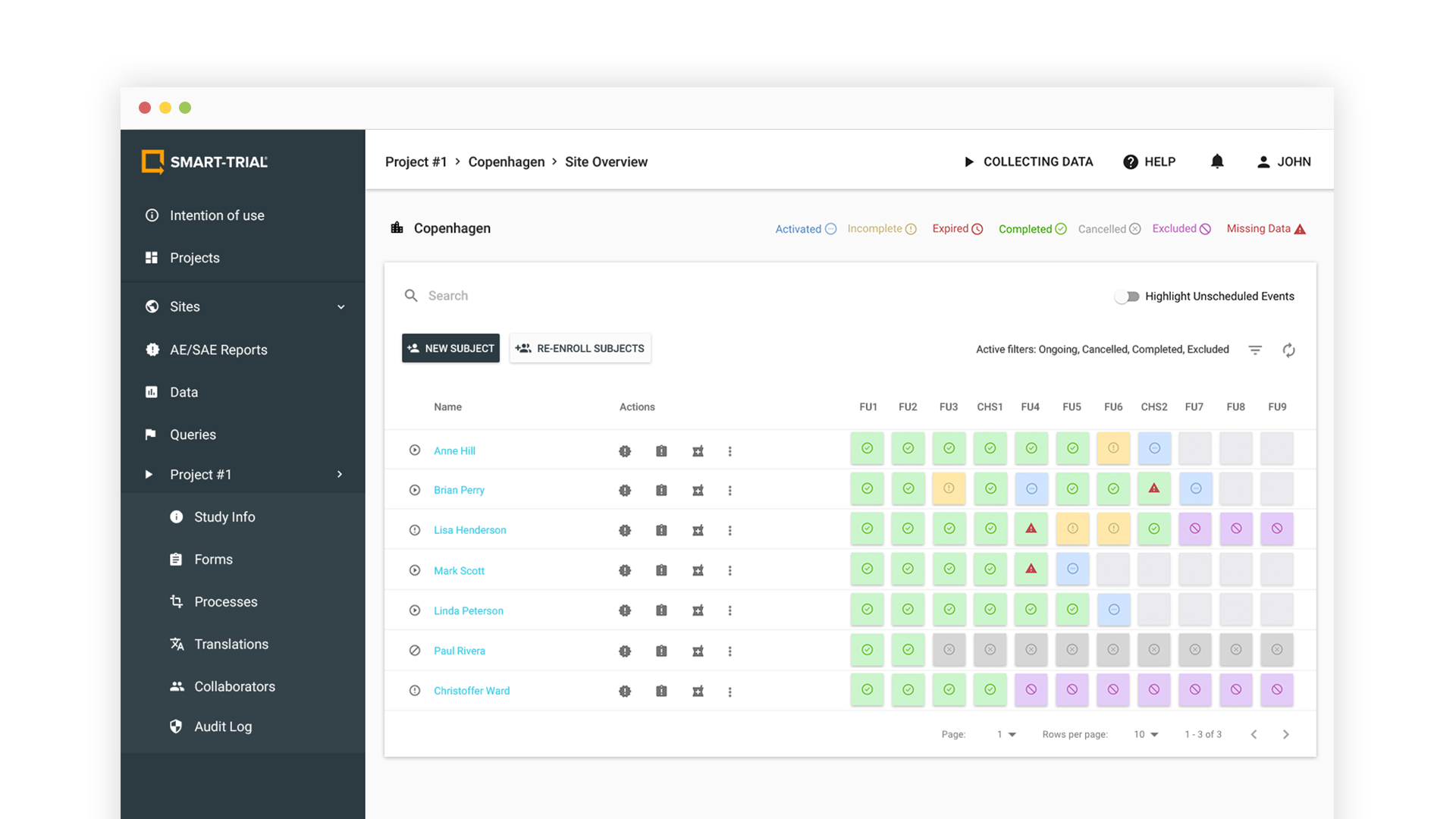Click the green completed FU1 cell for Mark Scott
The image size is (1456, 819).
(x=867, y=570)
